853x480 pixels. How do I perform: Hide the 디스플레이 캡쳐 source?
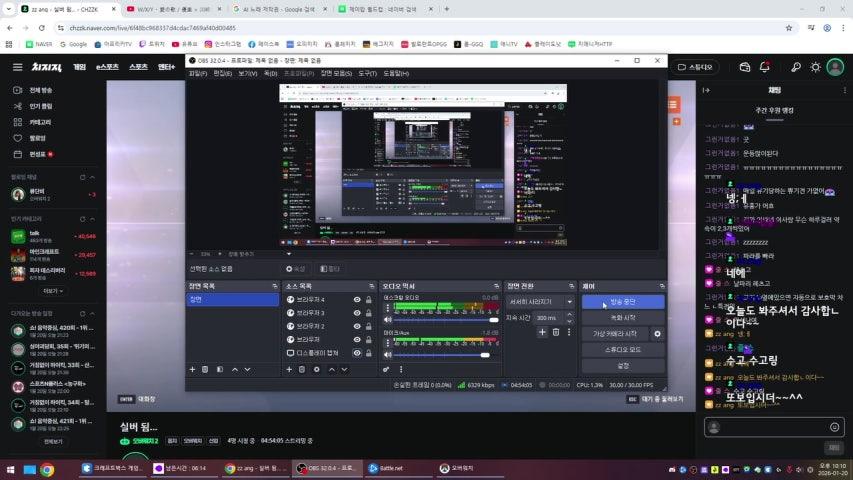357,352
